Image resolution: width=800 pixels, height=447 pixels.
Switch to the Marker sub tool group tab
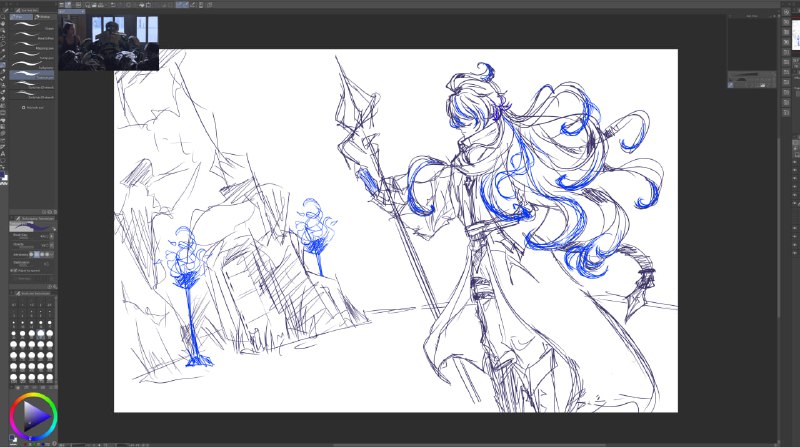tap(45, 17)
